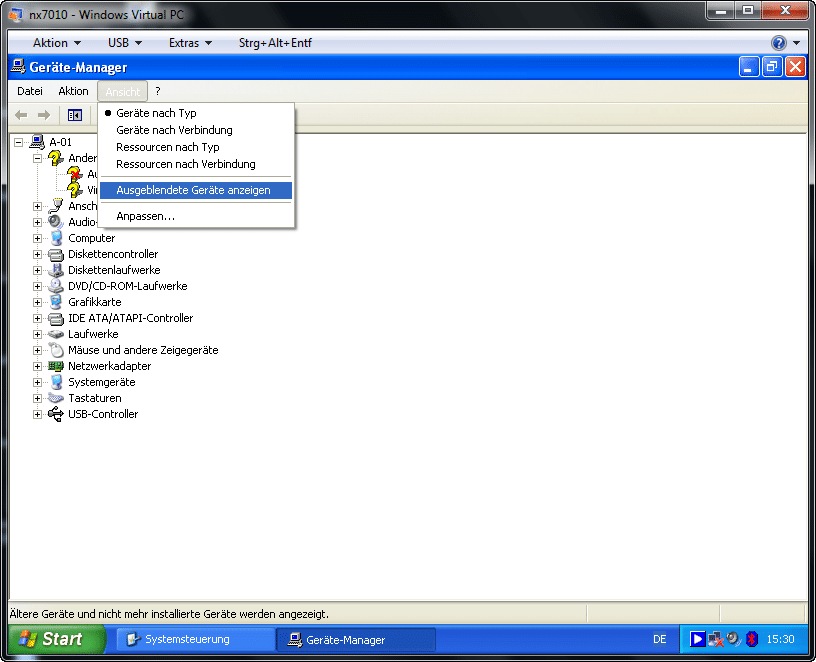Open the ? help menu
Screen dimensions: 816x662
click(158, 91)
